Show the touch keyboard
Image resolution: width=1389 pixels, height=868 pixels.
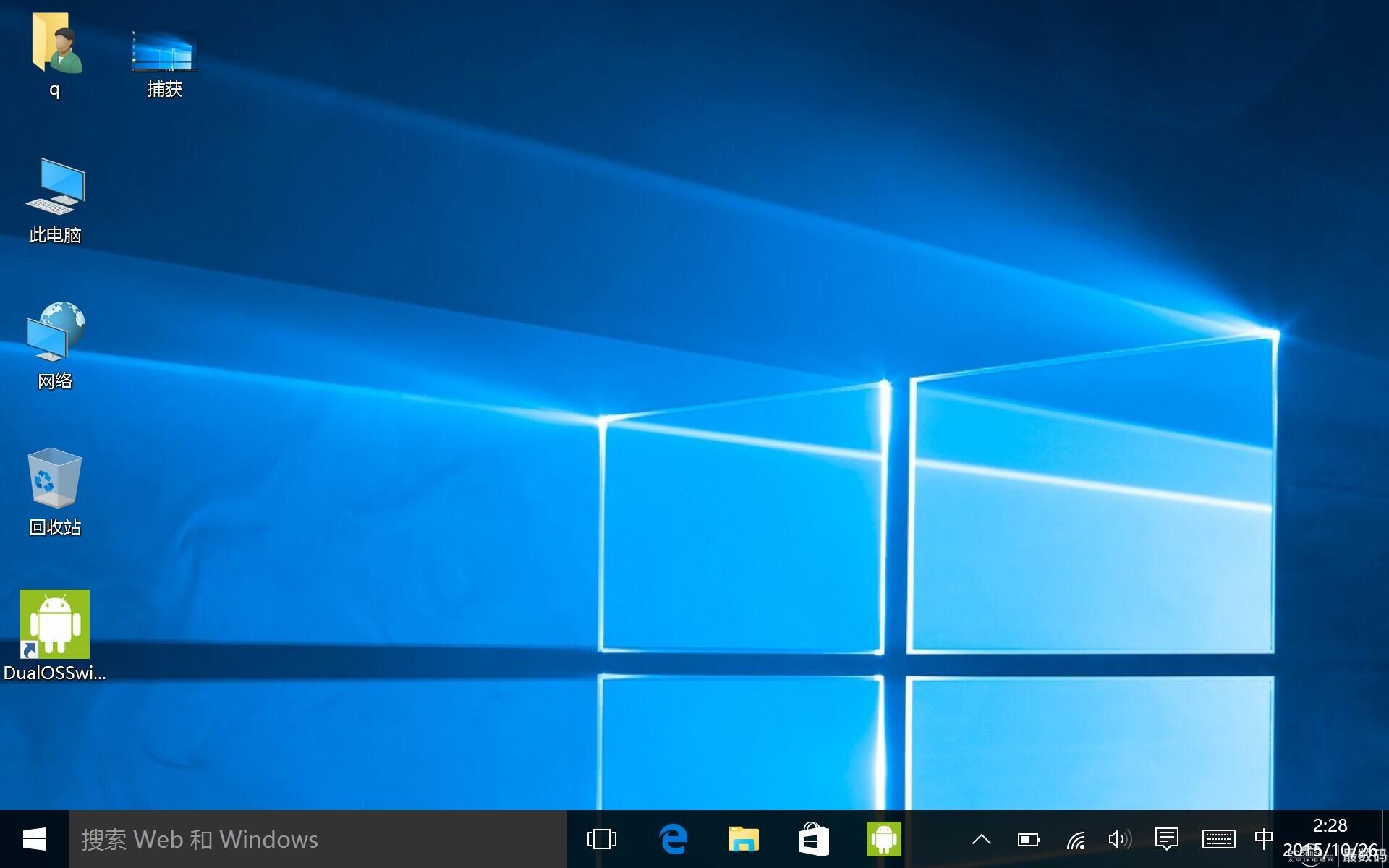(1218, 839)
